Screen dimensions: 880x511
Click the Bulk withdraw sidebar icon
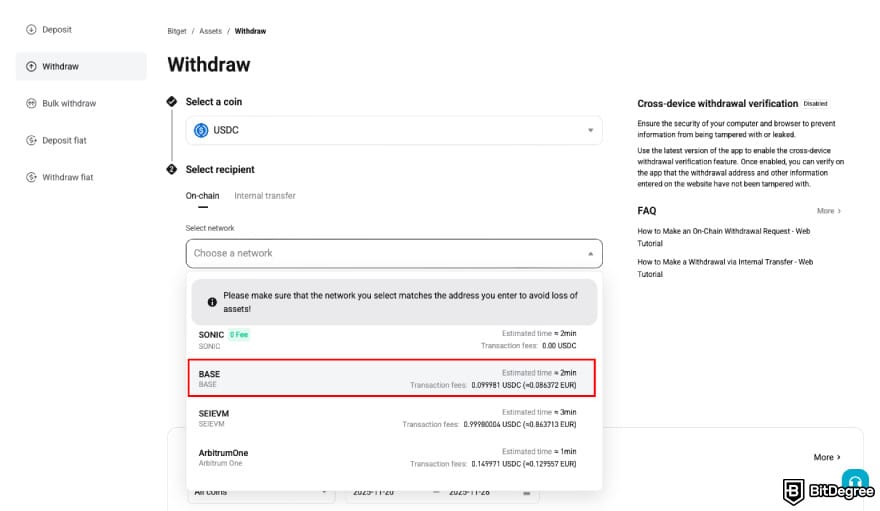pyautogui.click(x=31, y=103)
